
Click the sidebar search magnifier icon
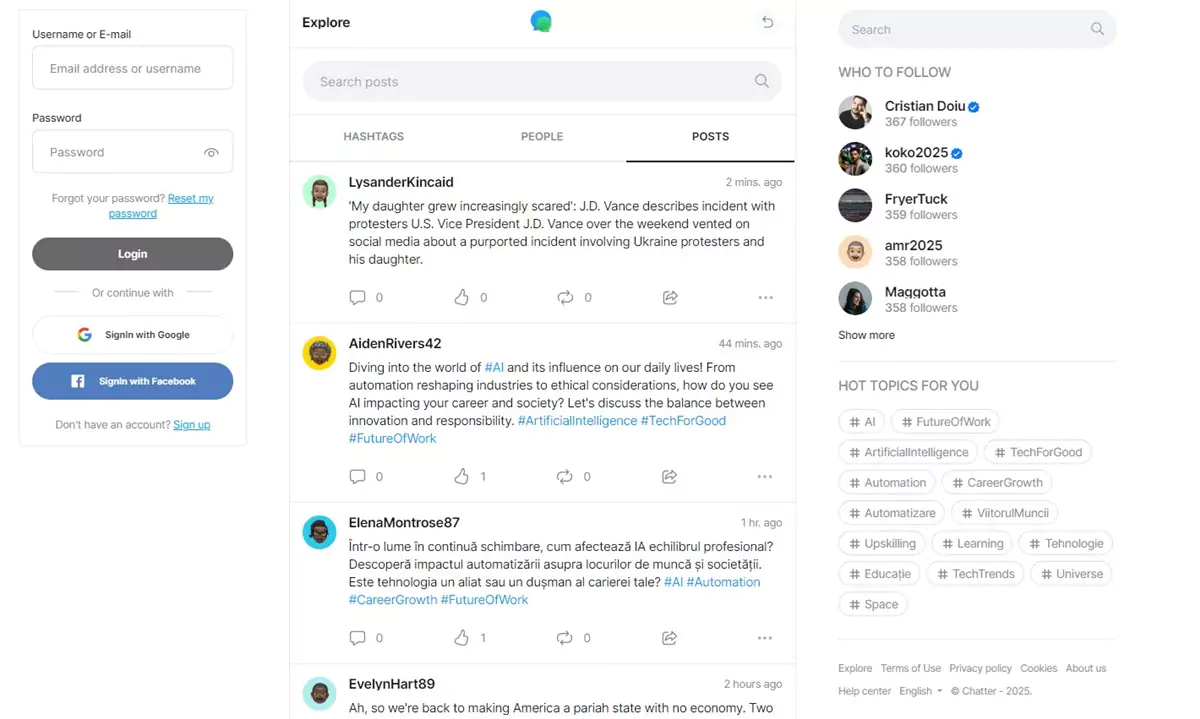coord(1097,30)
